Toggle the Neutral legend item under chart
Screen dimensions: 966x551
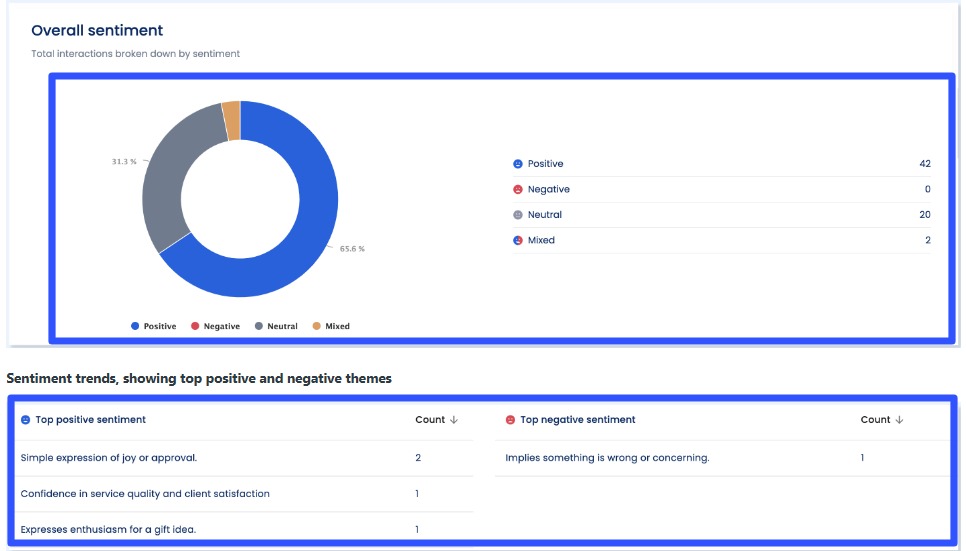(x=276, y=326)
